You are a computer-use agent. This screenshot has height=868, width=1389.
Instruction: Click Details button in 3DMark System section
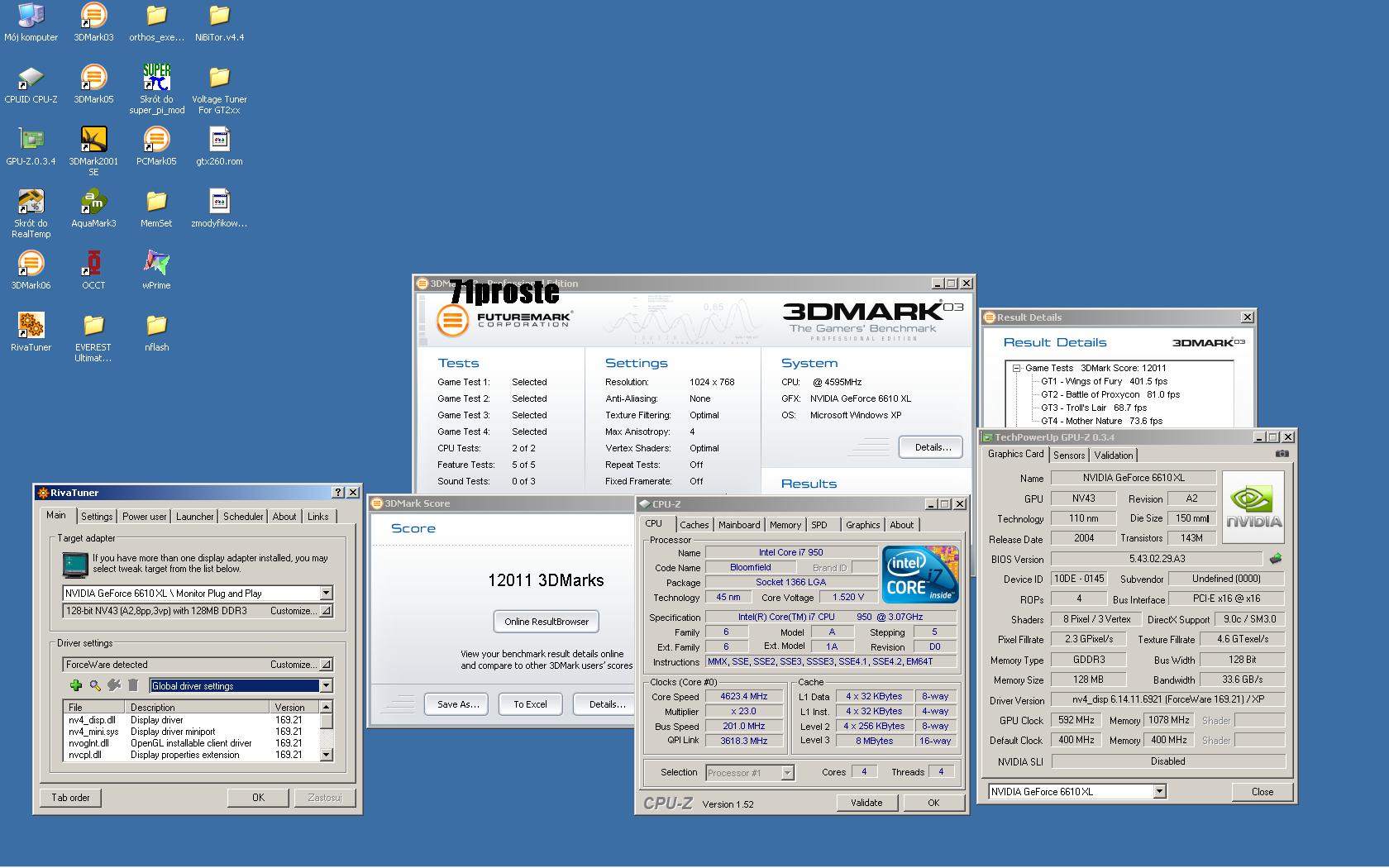(x=932, y=447)
